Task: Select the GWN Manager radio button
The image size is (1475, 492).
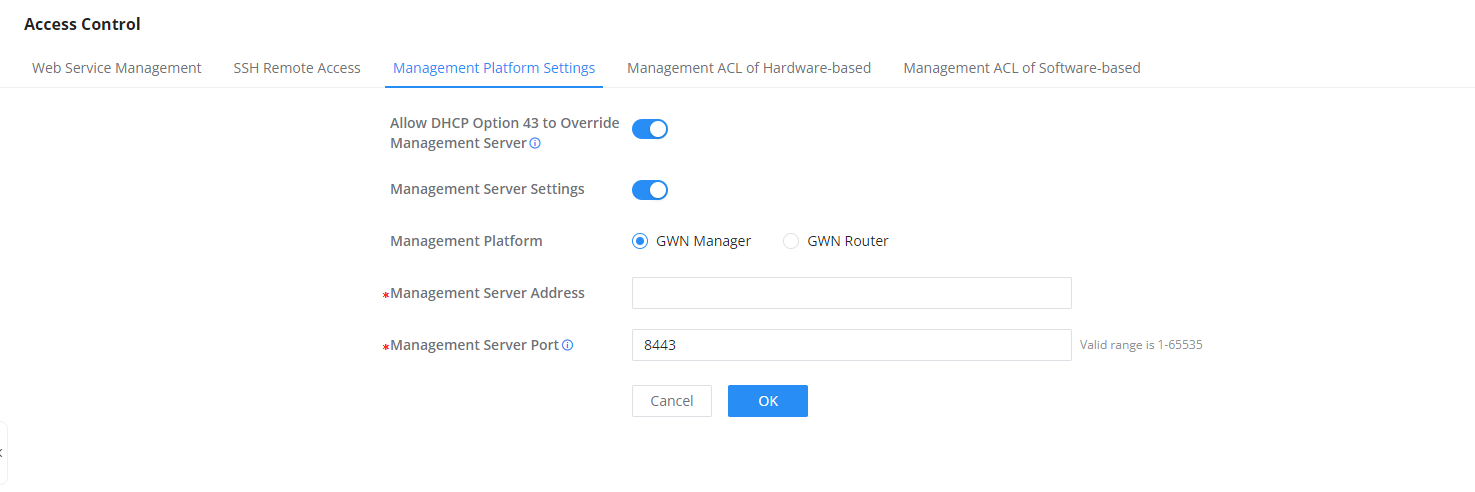Action: [640, 241]
